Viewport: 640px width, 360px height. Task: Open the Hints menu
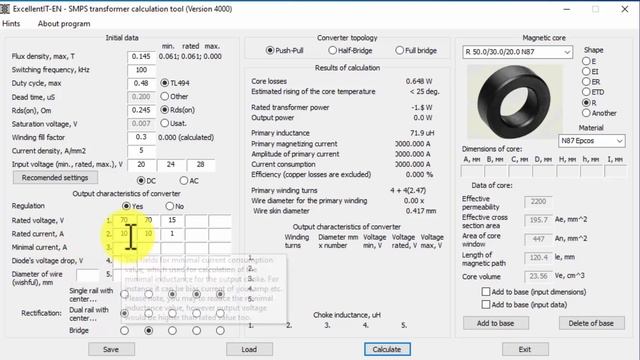pos(11,24)
